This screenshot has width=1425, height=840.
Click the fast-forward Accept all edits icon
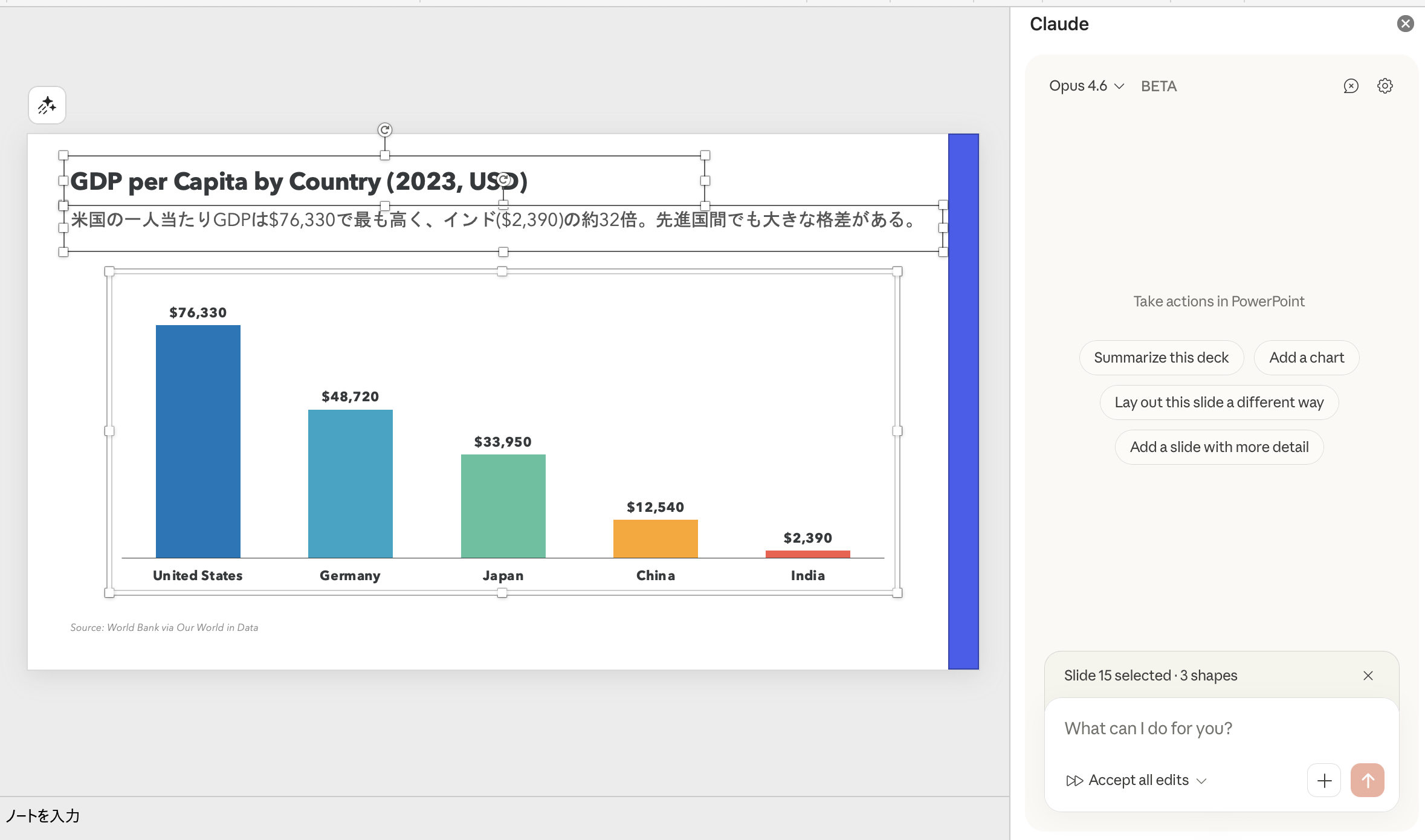click(x=1074, y=780)
